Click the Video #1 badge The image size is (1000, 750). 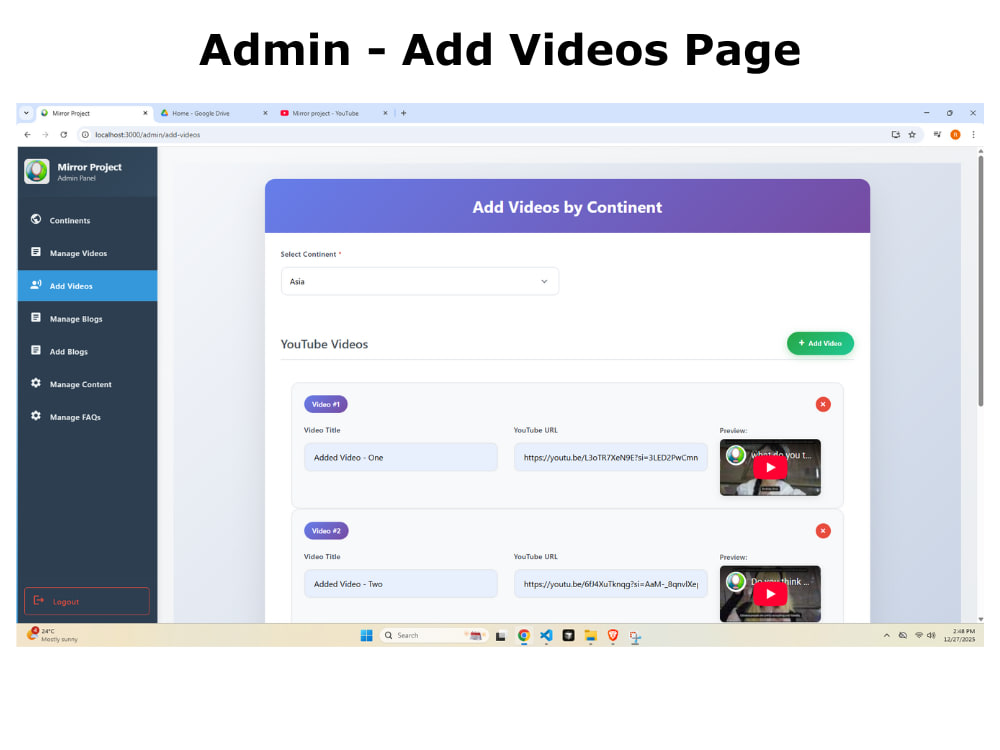(326, 404)
